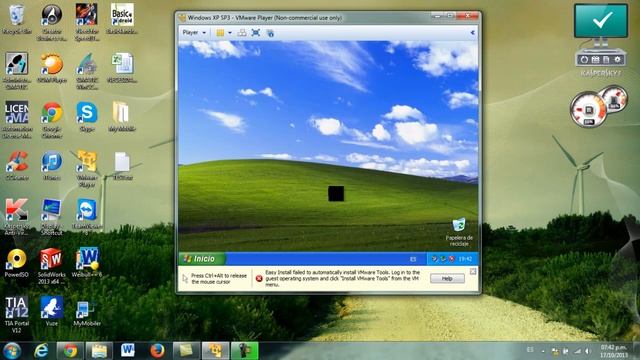
Task: Click the power icon on Kaspersky gadget
Action: coord(584,60)
